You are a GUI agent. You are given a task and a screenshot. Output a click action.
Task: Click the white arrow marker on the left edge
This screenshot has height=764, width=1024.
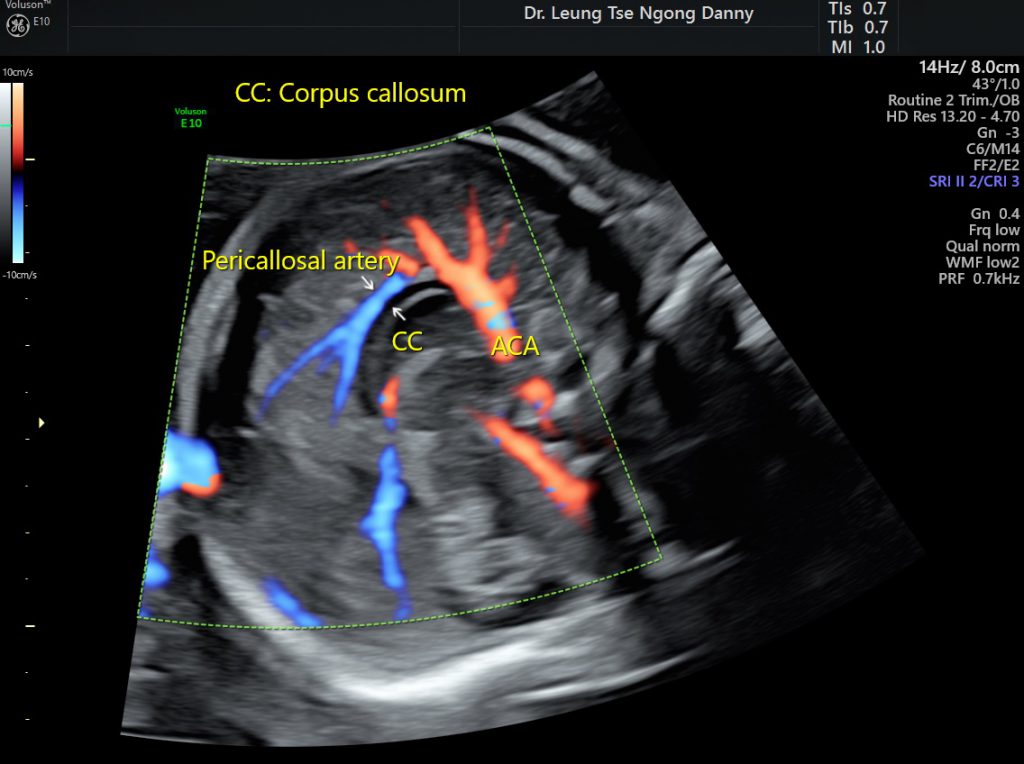coord(39,422)
